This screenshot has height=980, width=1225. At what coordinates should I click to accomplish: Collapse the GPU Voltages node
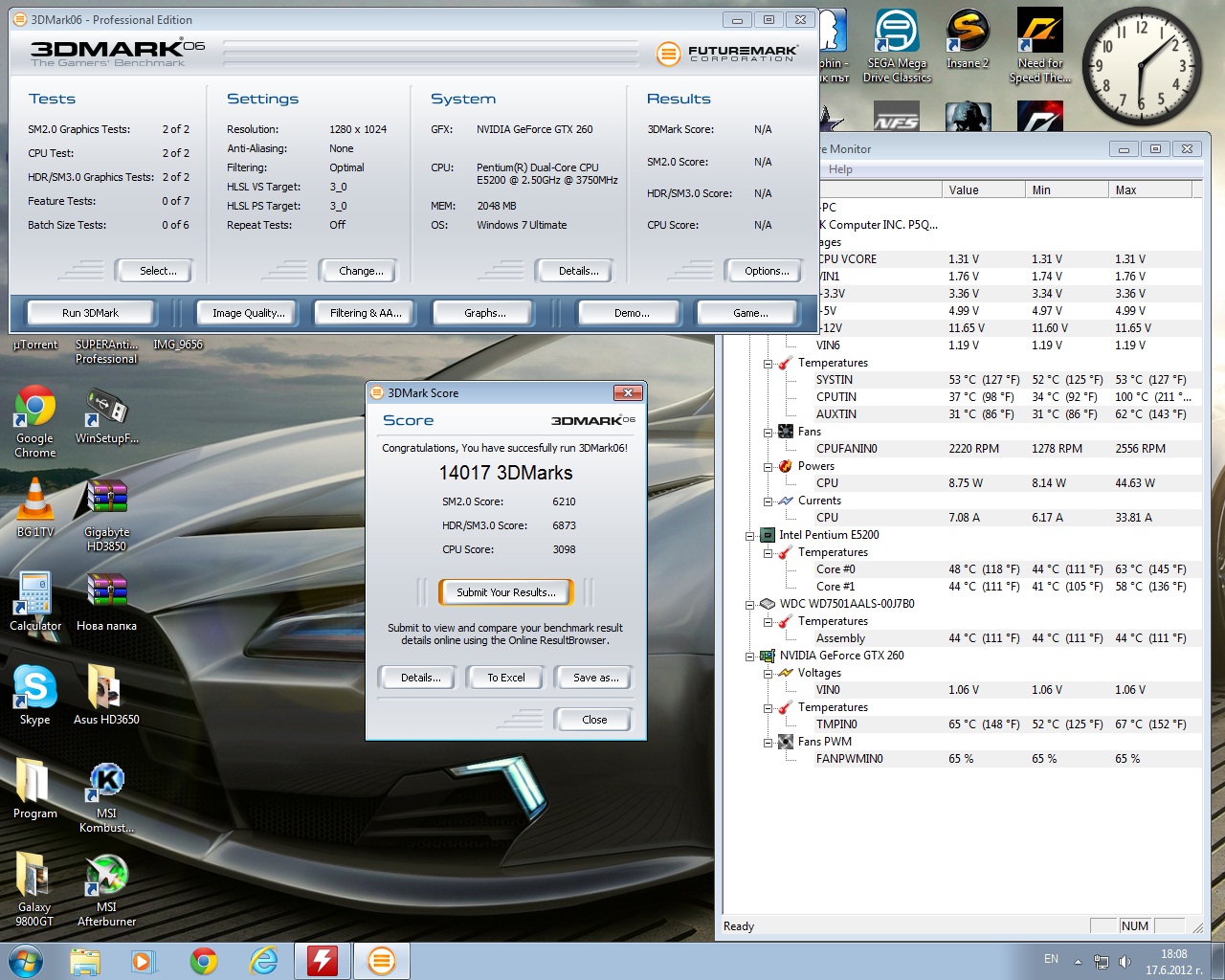(x=768, y=674)
